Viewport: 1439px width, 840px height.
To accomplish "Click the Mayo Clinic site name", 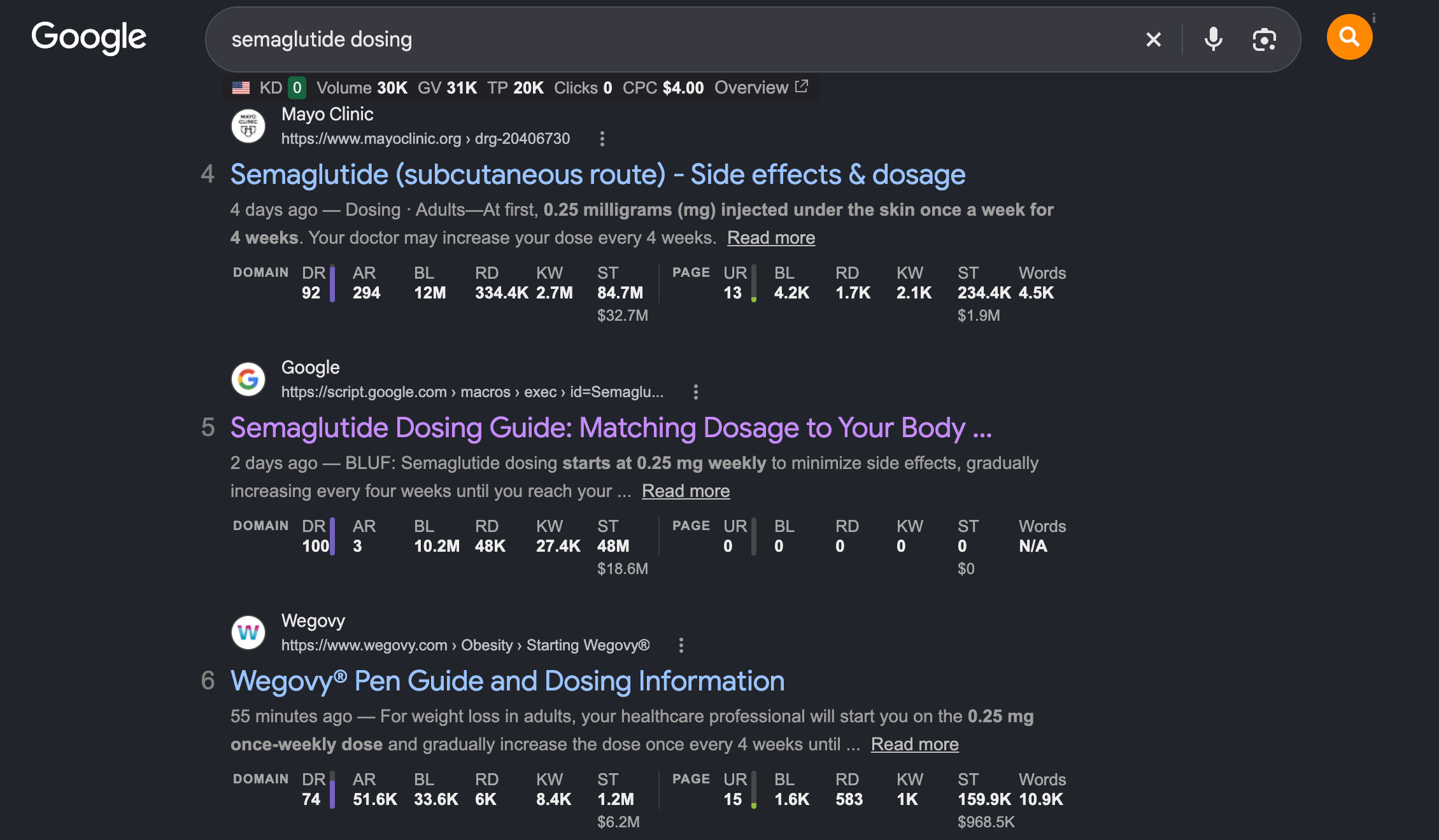I will [x=327, y=114].
